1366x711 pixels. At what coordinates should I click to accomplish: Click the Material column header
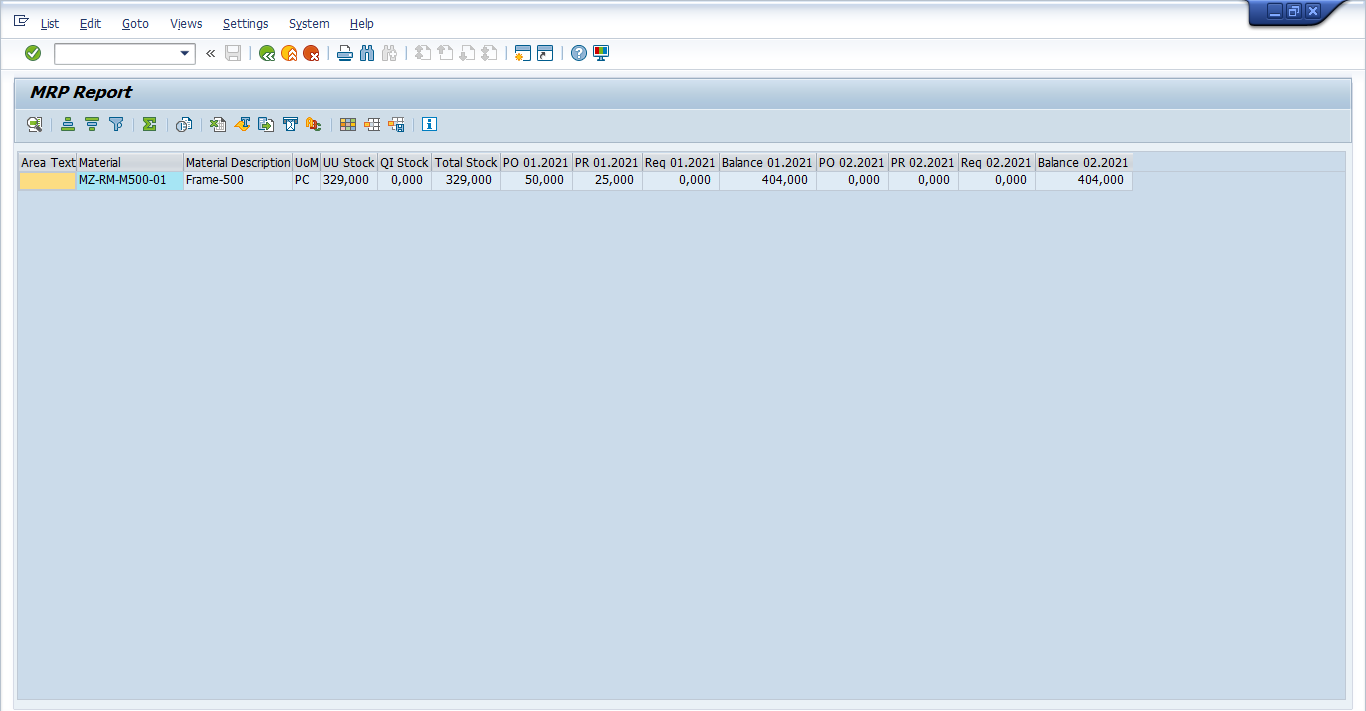click(130, 162)
